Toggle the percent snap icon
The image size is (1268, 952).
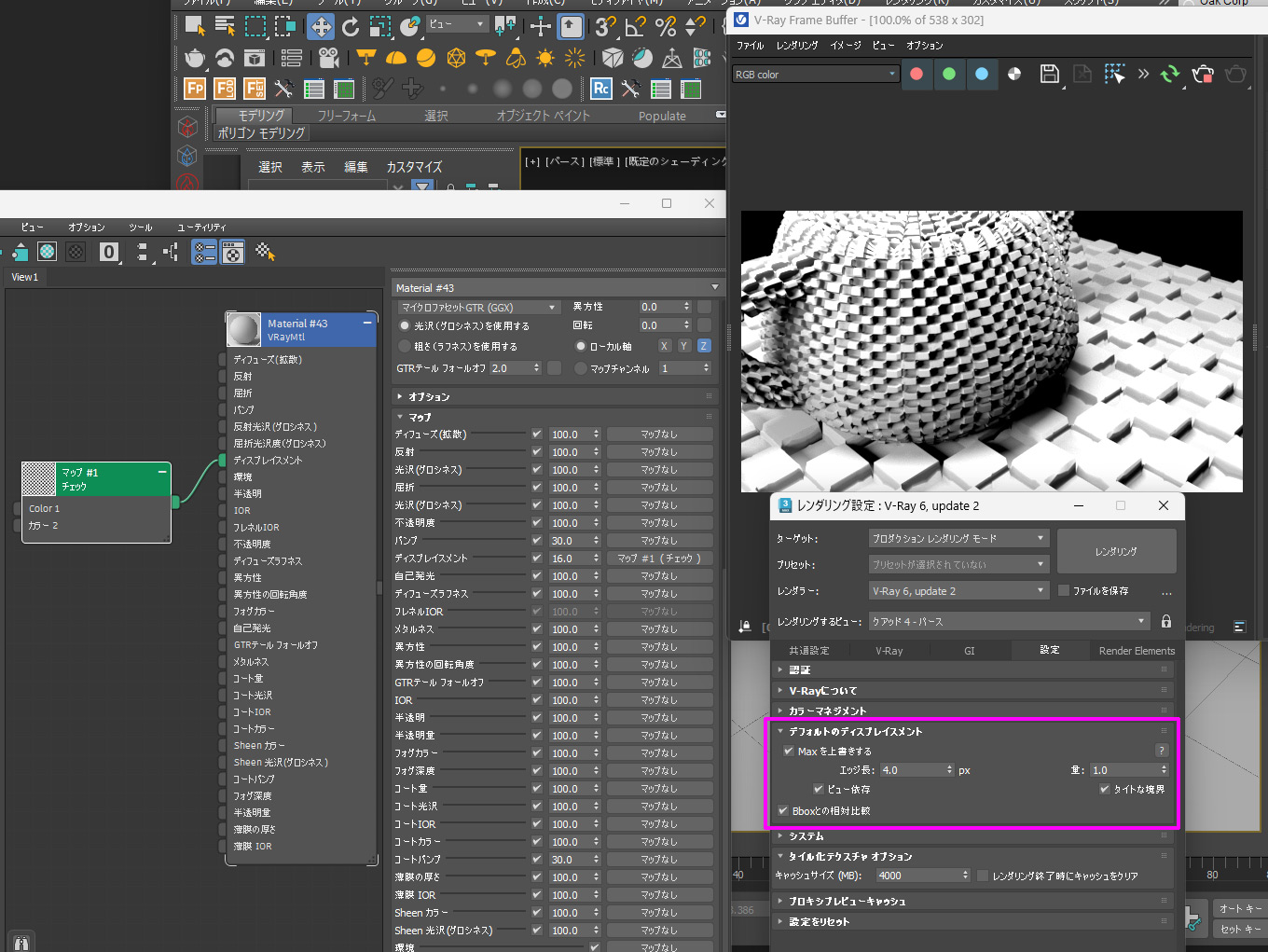point(666,27)
